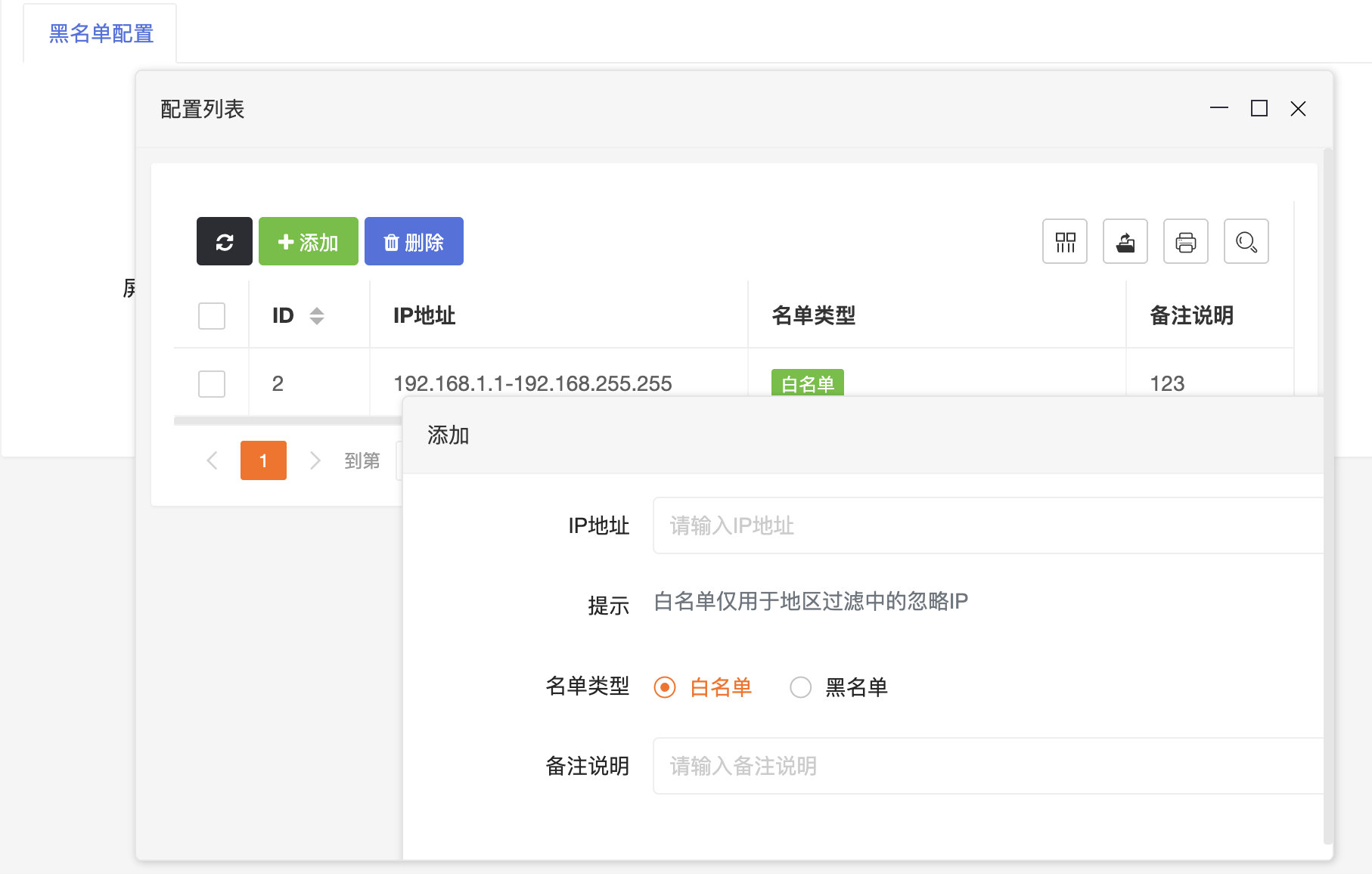Maximize the 配置列表 window
This screenshot has width=1372, height=874.
1259,109
